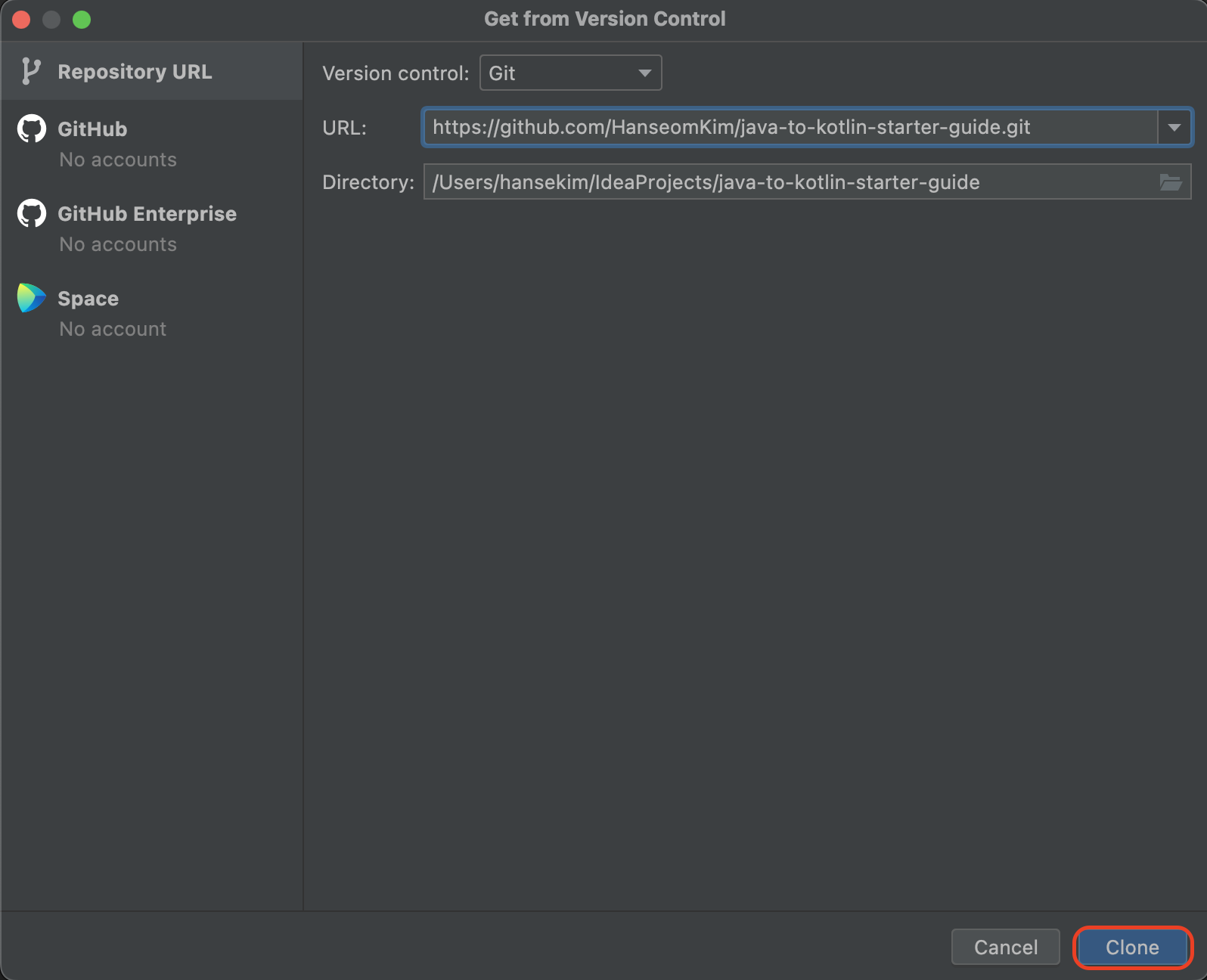Click the 'Directory:' label
The height and width of the screenshot is (980, 1207).
pyautogui.click(x=368, y=182)
